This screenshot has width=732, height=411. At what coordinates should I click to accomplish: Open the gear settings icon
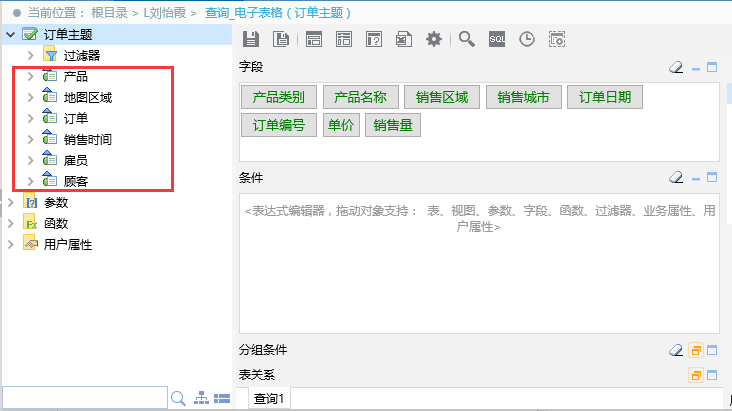(434, 39)
